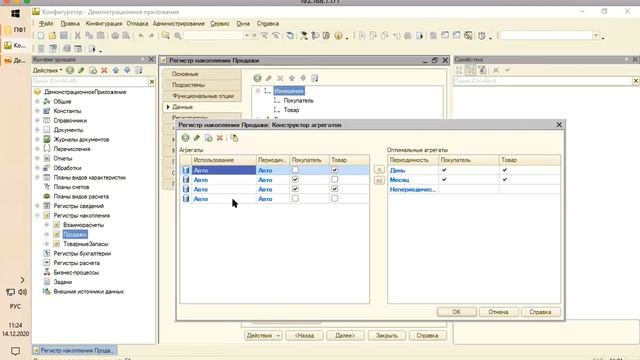Select Внешние источники данных tree item
The image size is (640, 360).
point(89,291)
